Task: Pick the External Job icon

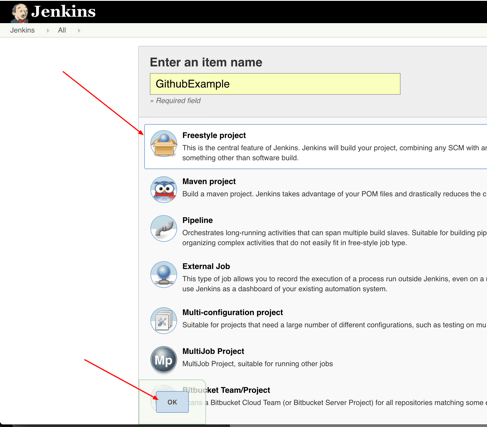Action: [x=163, y=274]
